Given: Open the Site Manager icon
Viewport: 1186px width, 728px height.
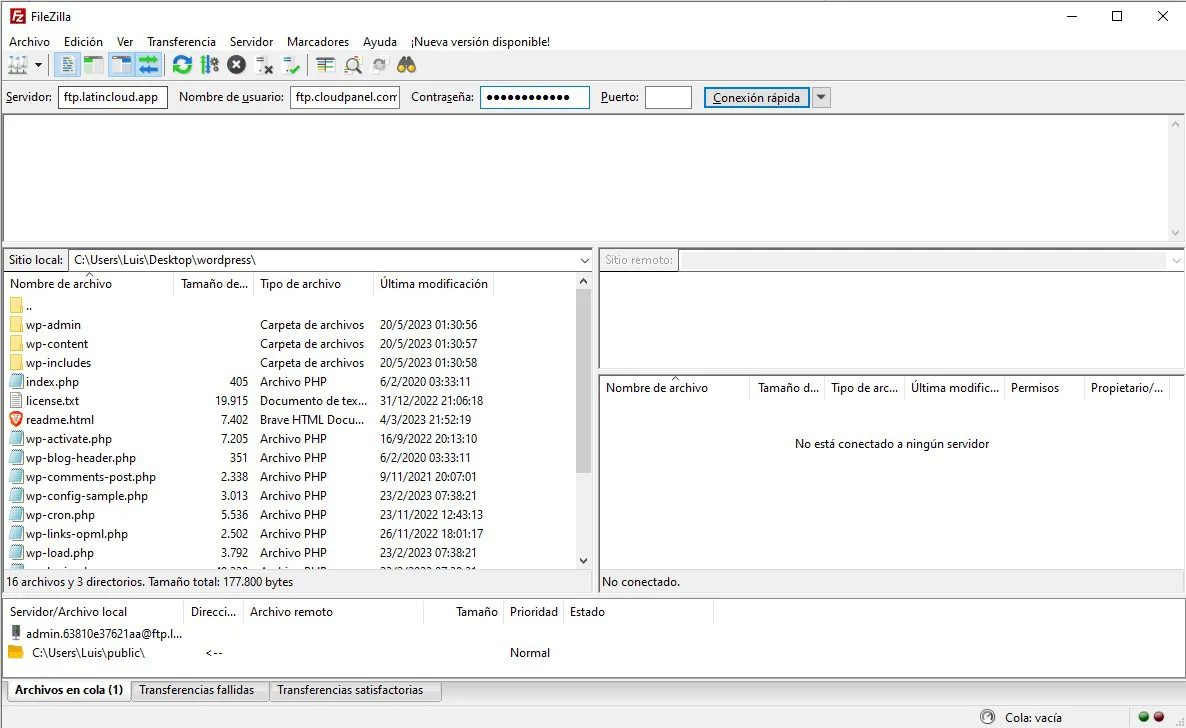Looking at the screenshot, I should [x=18, y=65].
